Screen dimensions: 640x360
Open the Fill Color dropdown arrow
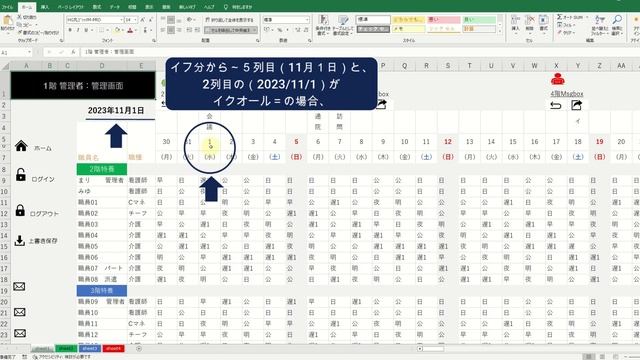123,30
